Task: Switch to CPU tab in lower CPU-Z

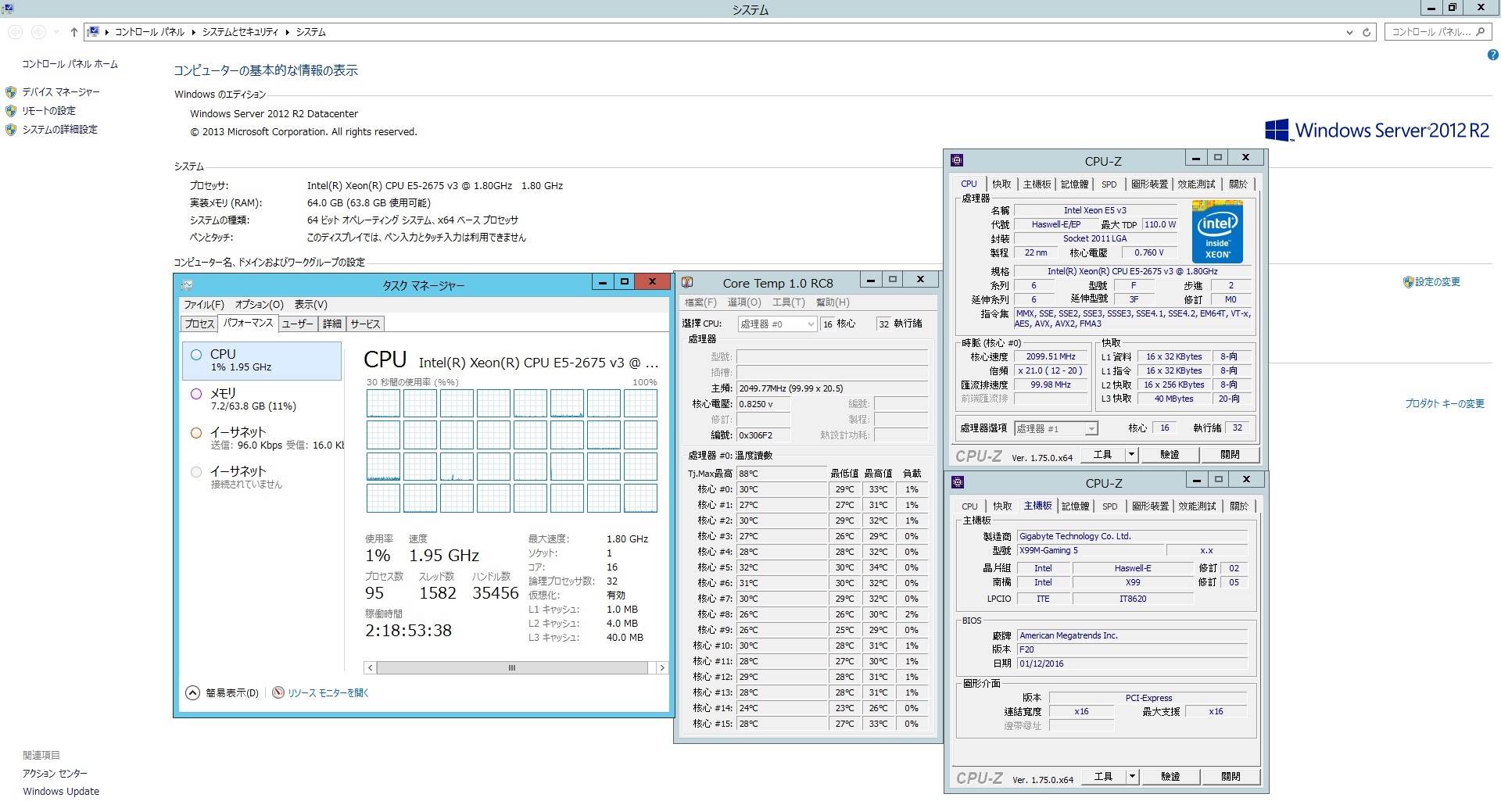Action: tap(969, 506)
